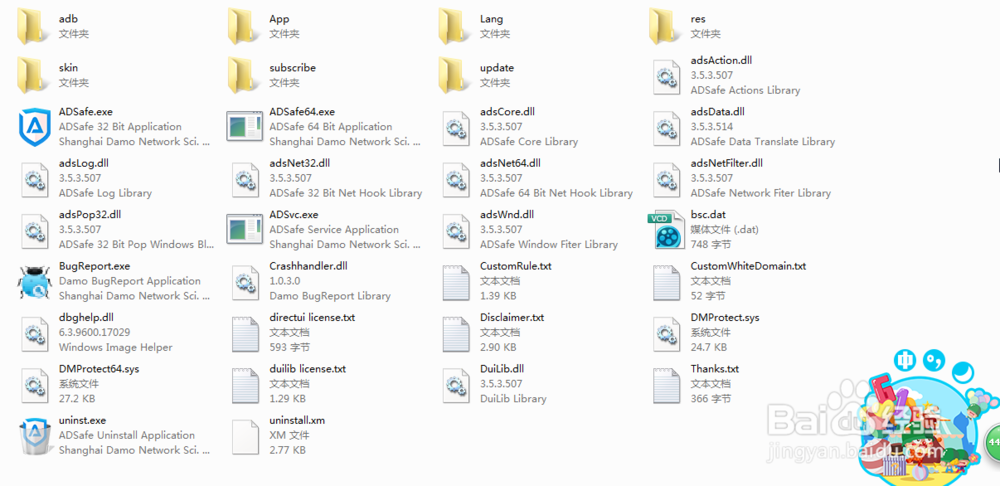Click the uninst.exe file name

coord(82,420)
